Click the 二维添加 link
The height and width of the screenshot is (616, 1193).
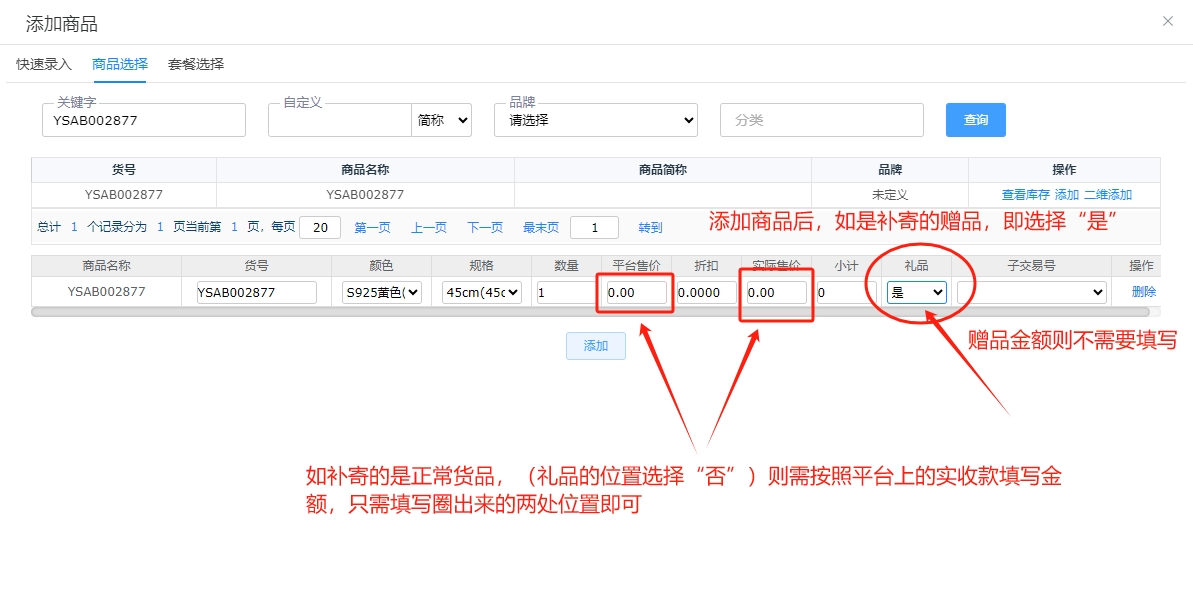point(1108,195)
